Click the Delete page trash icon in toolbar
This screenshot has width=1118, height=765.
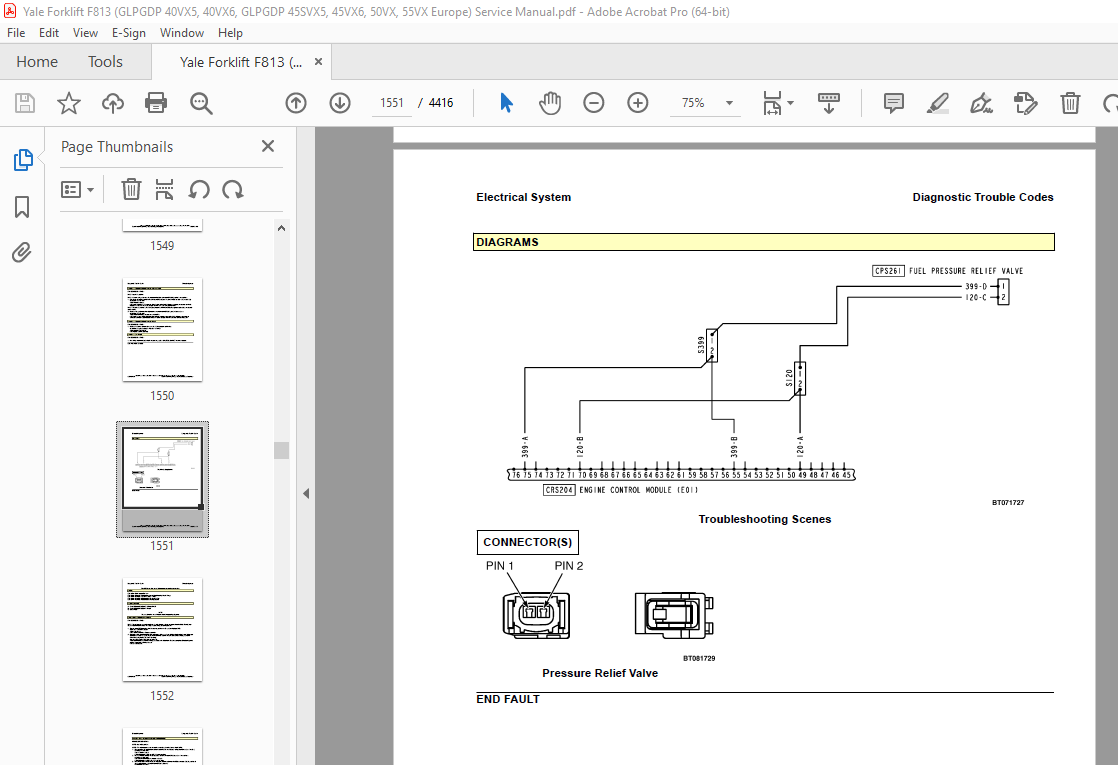tap(1070, 103)
